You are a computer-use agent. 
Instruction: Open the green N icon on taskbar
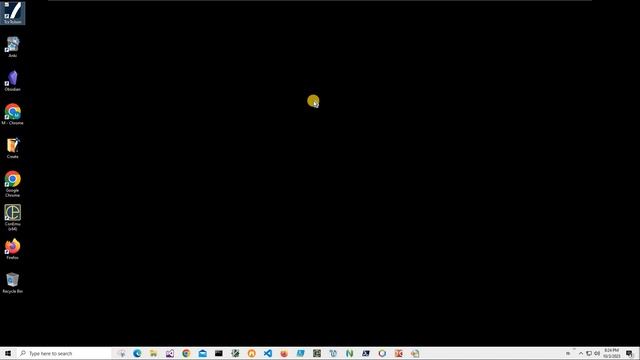349,353
